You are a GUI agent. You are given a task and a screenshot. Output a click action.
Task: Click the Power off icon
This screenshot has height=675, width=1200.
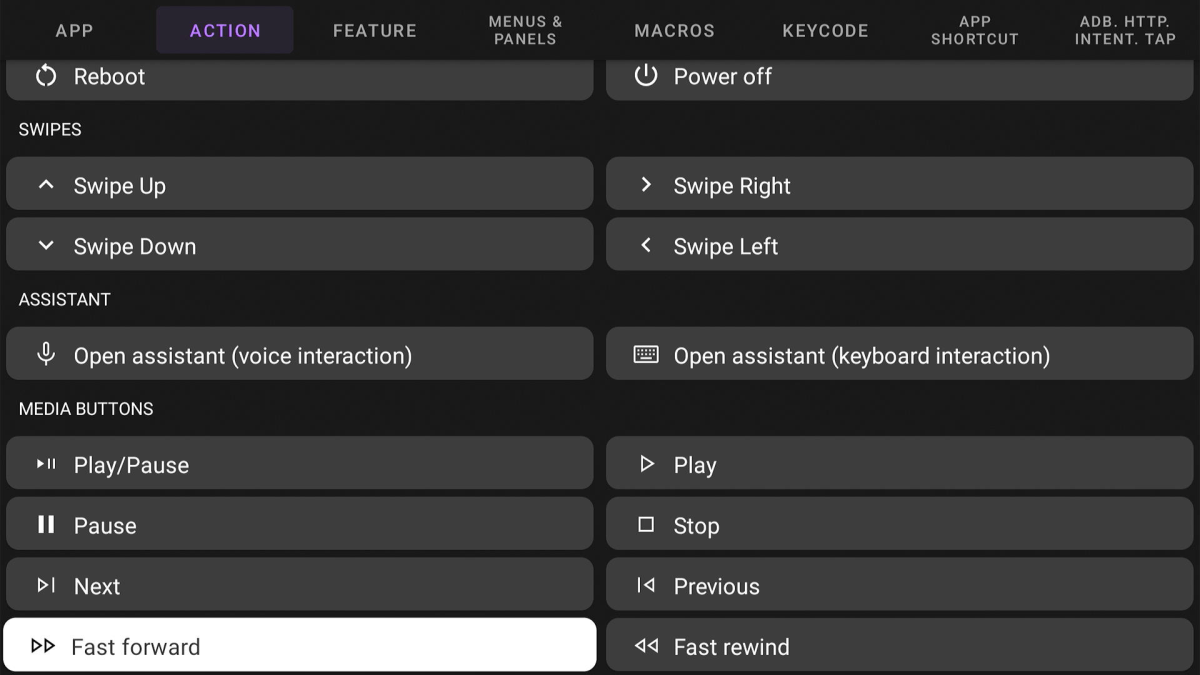[x=646, y=76]
